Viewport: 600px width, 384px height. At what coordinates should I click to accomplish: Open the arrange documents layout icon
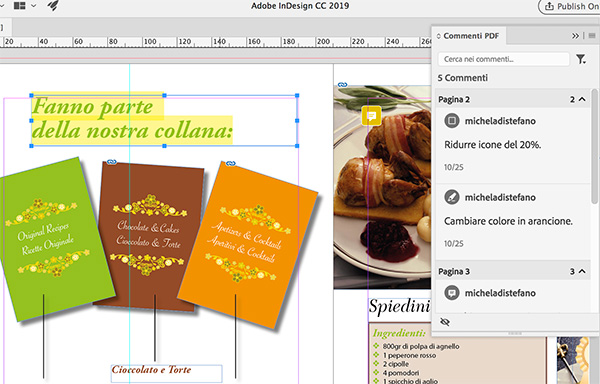click(20, 5)
